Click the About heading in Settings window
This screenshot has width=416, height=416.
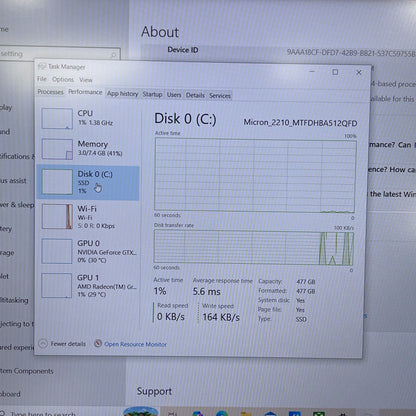click(x=160, y=32)
